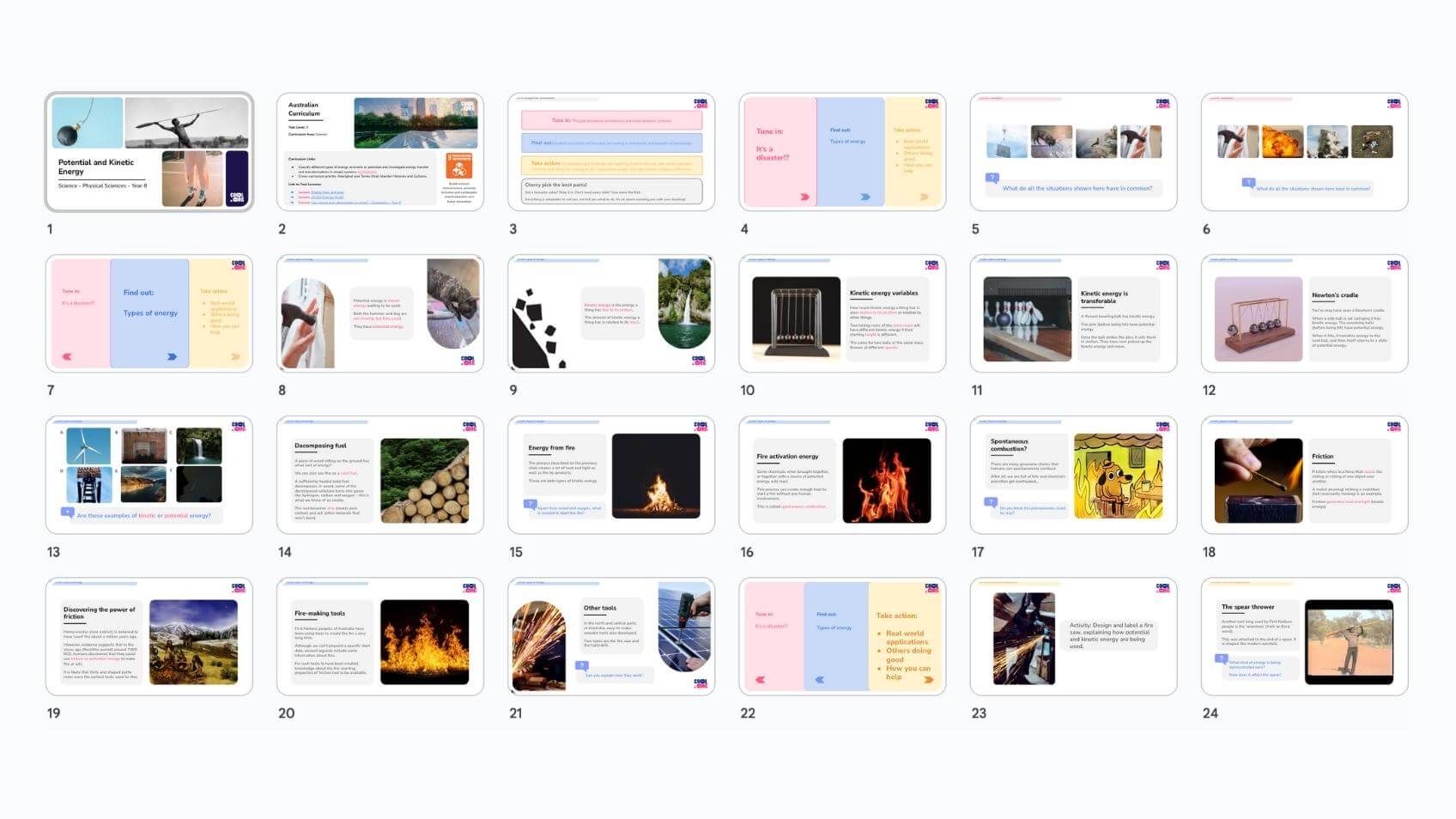Image resolution: width=1456 pixels, height=819 pixels.
Task: Click The spear thrower slide 24
Action: click(x=1303, y=636)
